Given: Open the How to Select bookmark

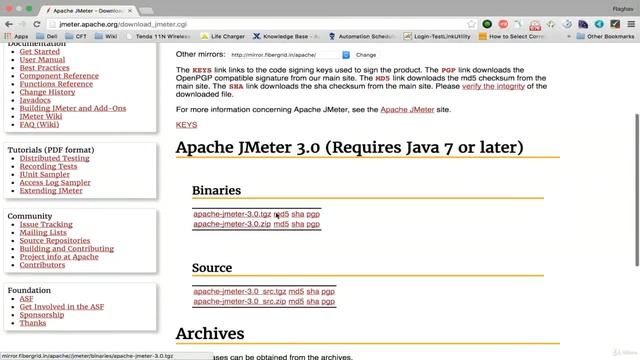Looking at the screenshot, I should click(x=512, y=36).
